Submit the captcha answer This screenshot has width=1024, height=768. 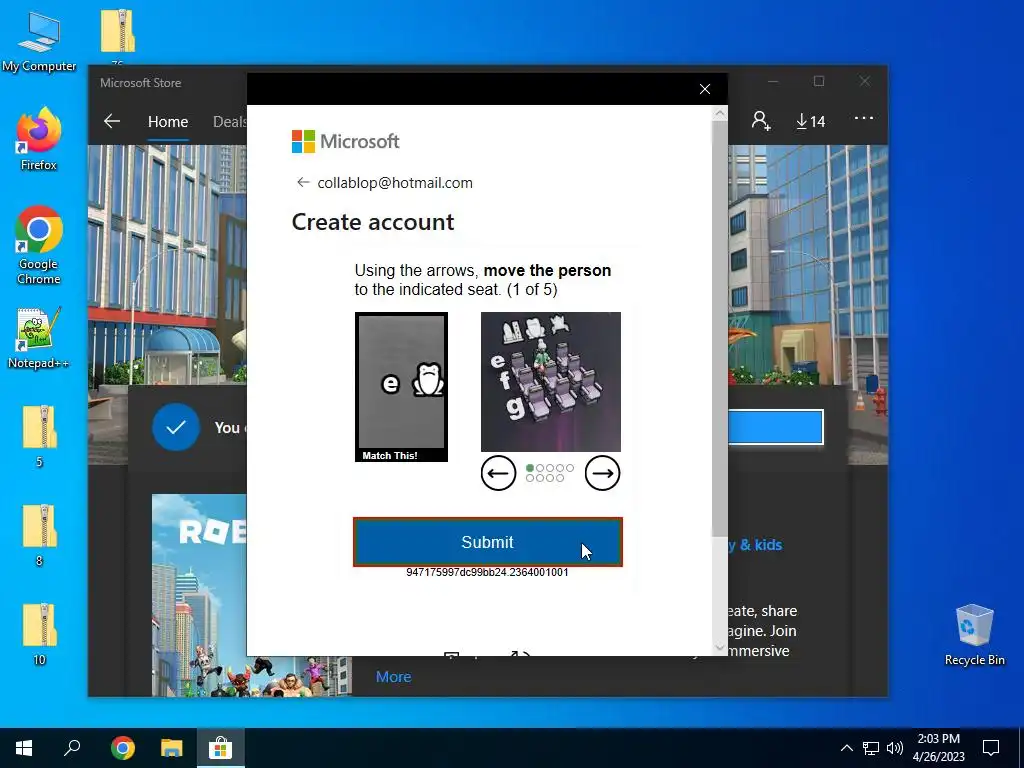coord(488,542)
